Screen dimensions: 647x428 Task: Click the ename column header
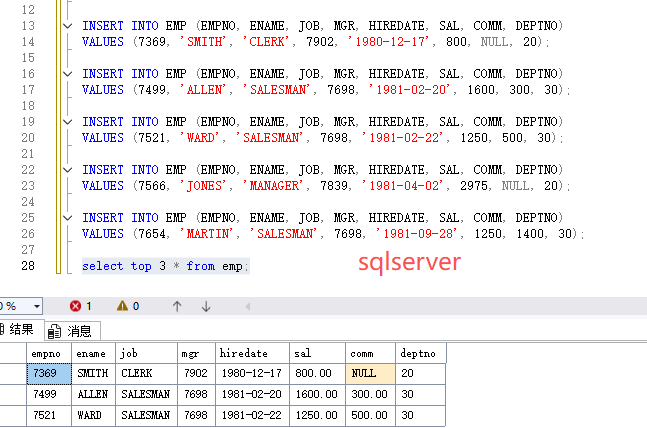93,353
